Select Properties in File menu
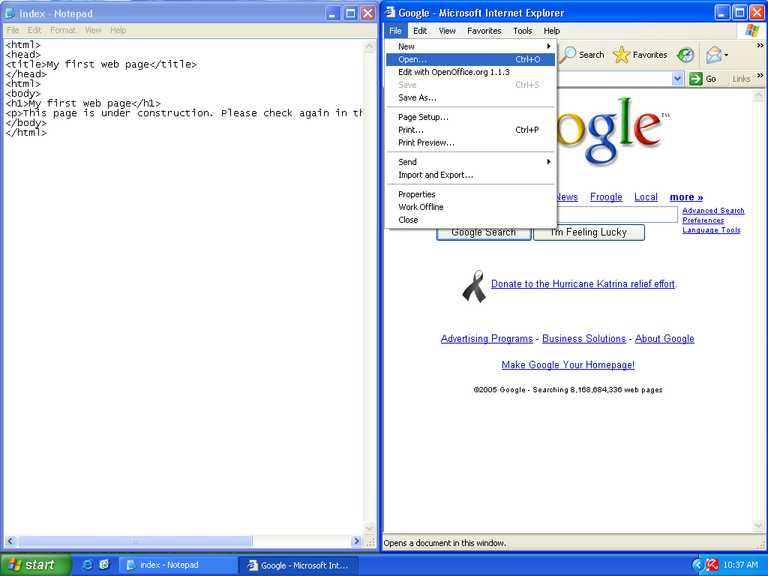This screenshot has height=576, width=768. click(x=470, y=194)
